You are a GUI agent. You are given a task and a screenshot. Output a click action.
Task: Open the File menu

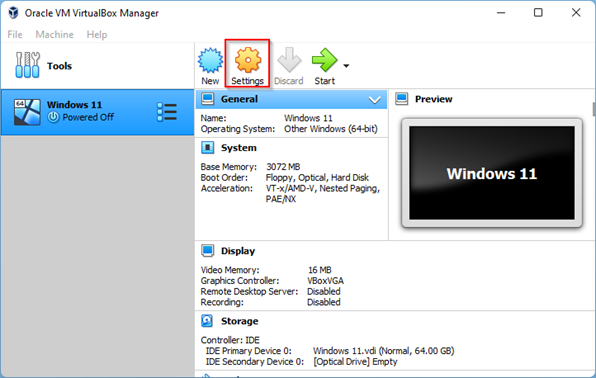tap(15, 35)
